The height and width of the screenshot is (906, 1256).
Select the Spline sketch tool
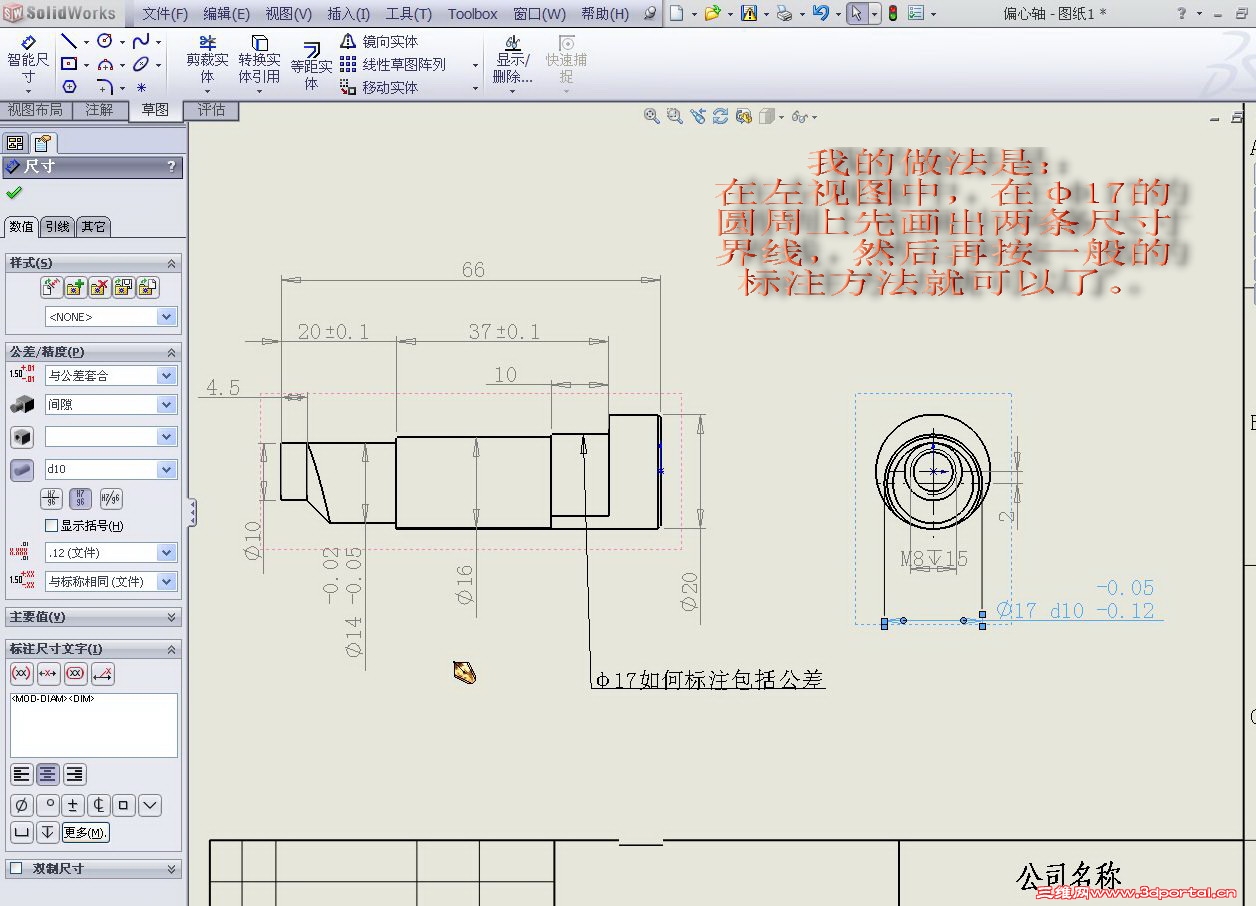(141, 41)
